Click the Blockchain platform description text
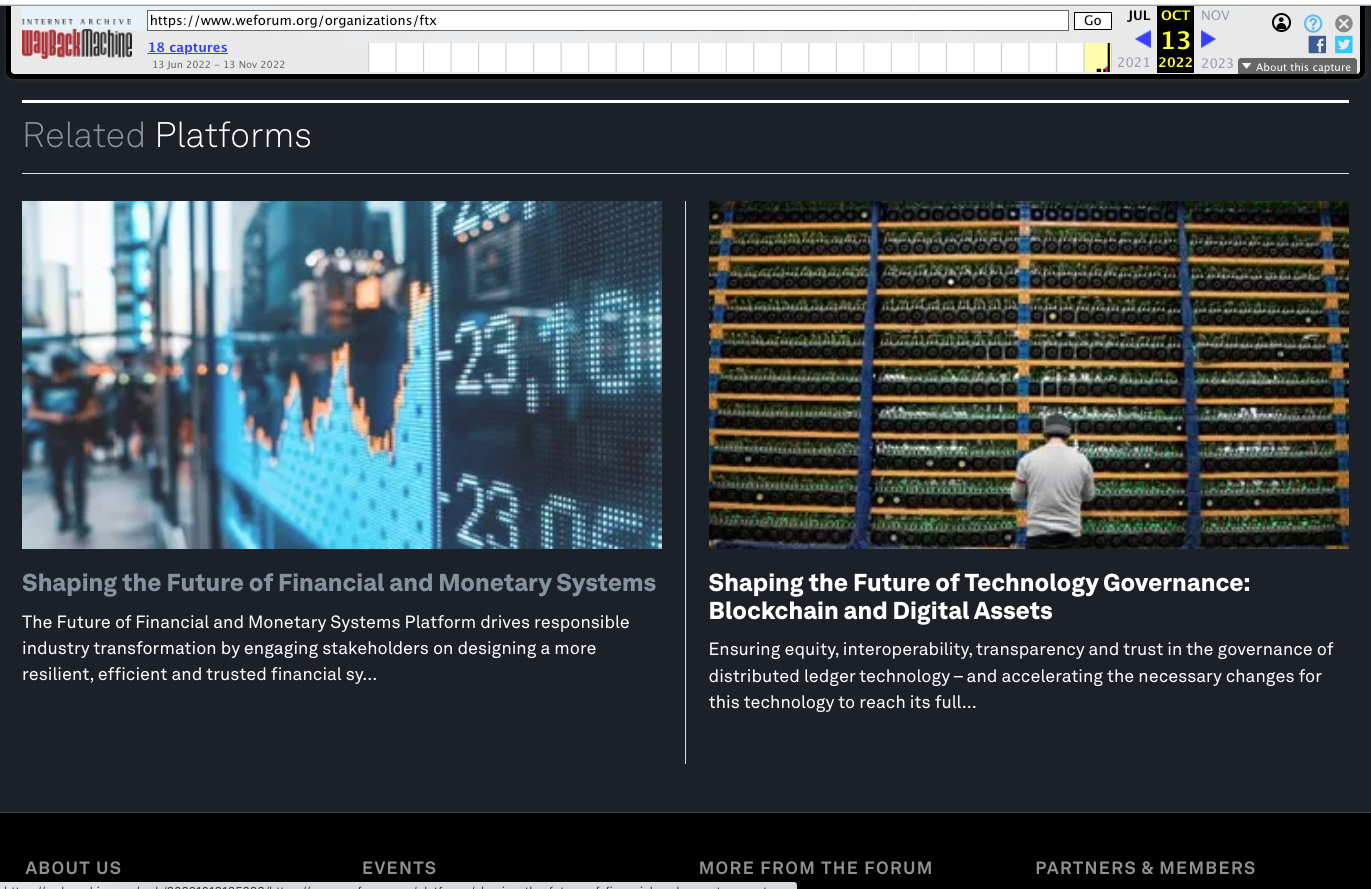The height and width of the screenshot is (889, 1371). tap(1021, 676)
